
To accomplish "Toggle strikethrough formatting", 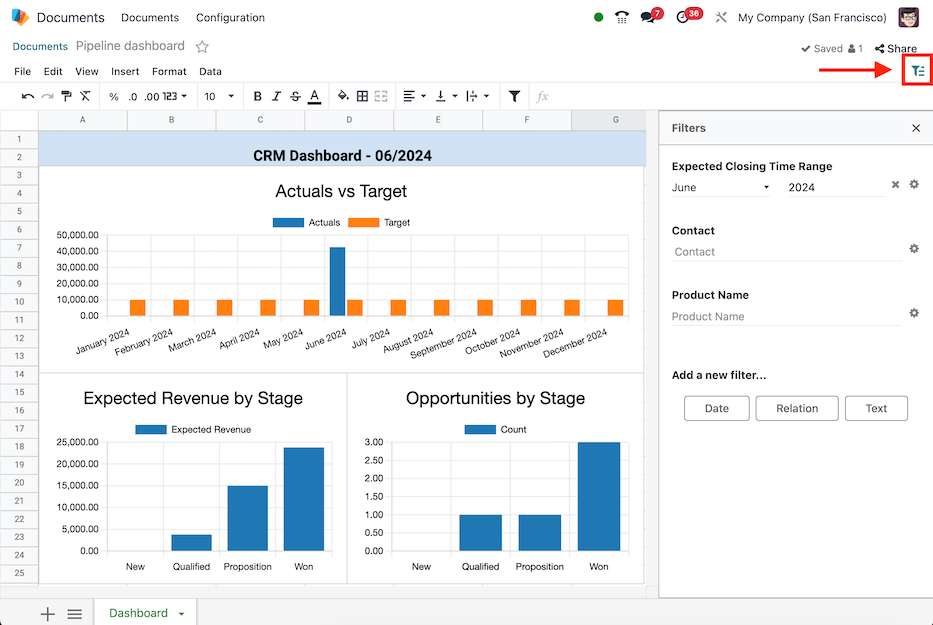I will point(295,97).
